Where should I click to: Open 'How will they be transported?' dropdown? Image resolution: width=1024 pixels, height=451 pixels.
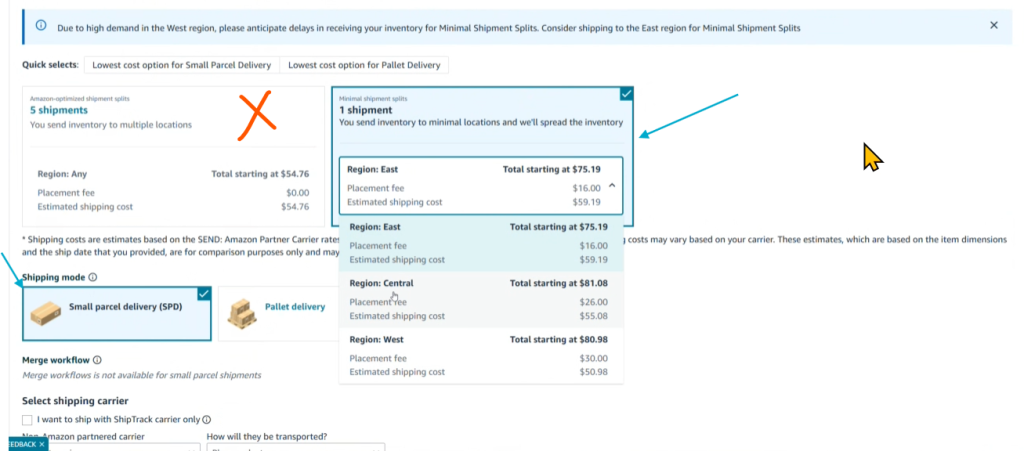coord(295,447)
